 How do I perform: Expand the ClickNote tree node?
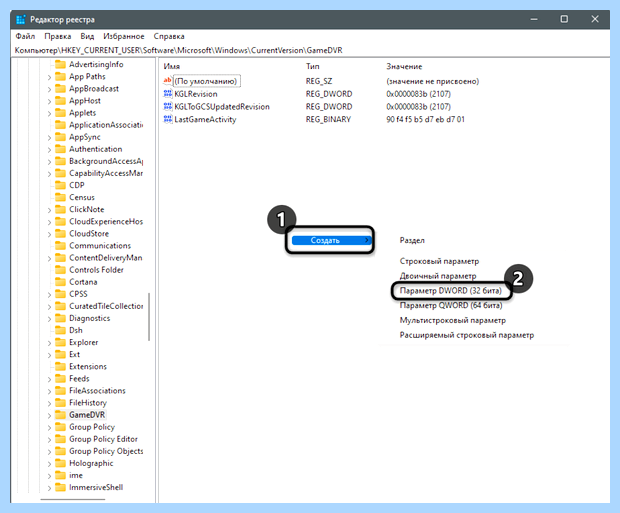[x=49, y=210]
